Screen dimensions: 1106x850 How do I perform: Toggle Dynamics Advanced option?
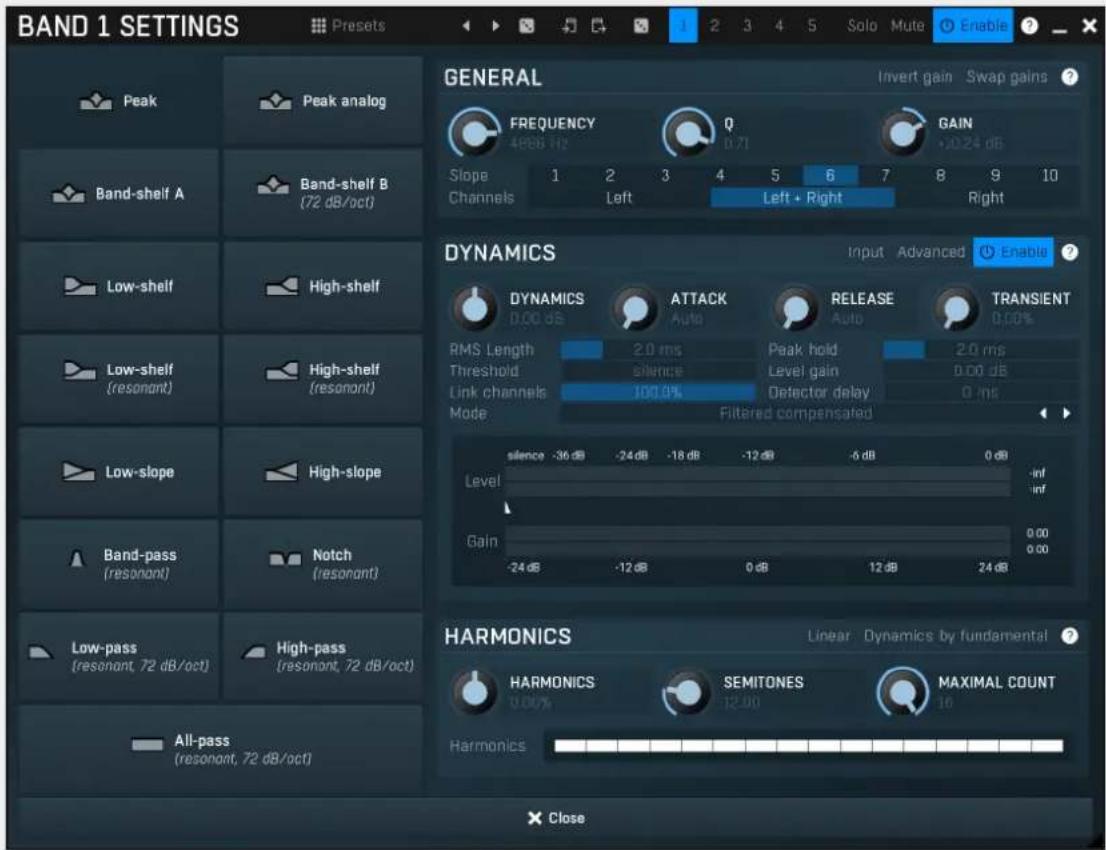tap(930, 252)
